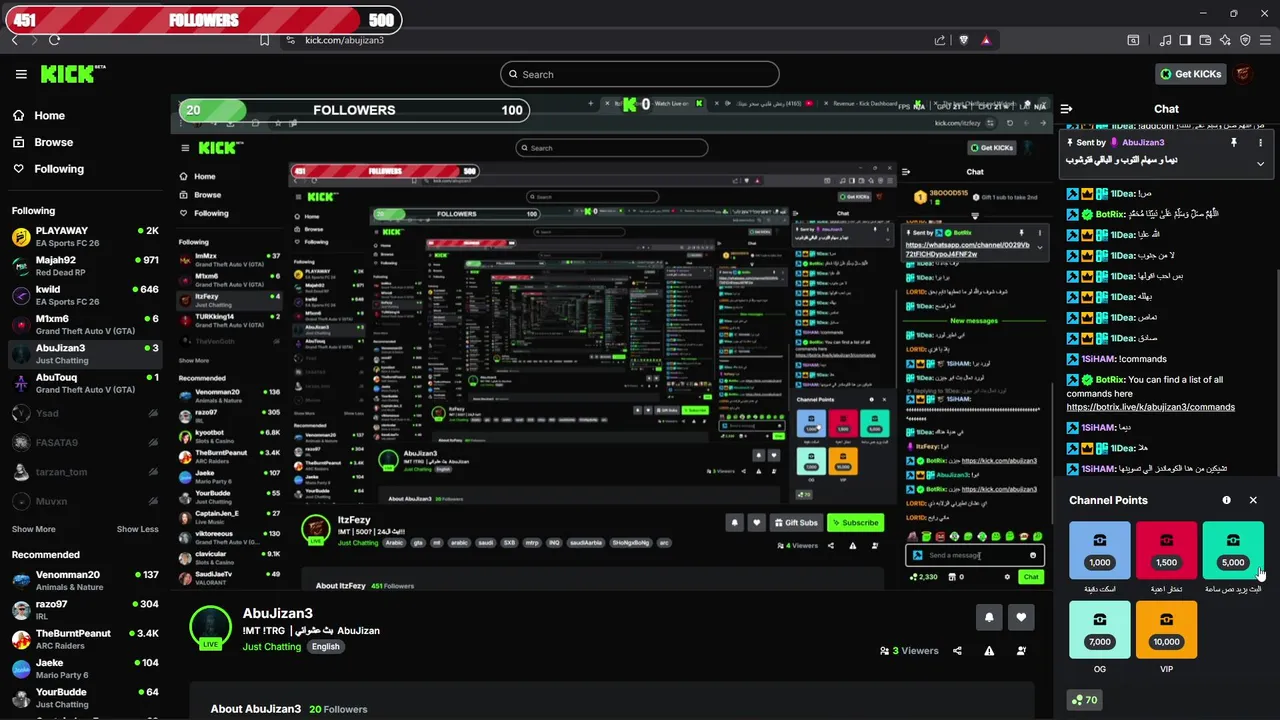Viewport: 1280px width, 720px height.
Task: Open Majah92 channel in Following list
Action: click(x=85, y=265)
